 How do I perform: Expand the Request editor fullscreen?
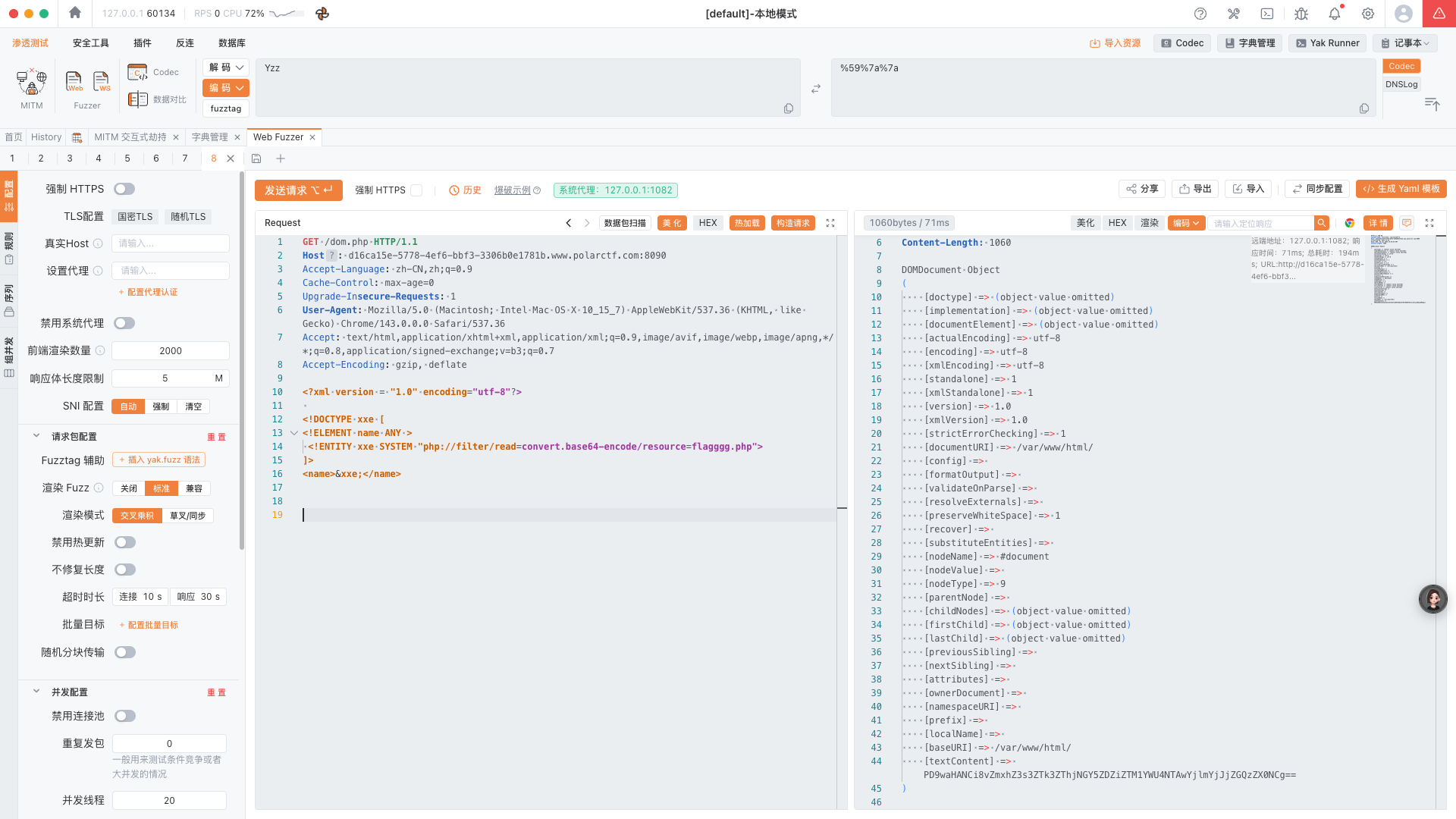(830, 223)
